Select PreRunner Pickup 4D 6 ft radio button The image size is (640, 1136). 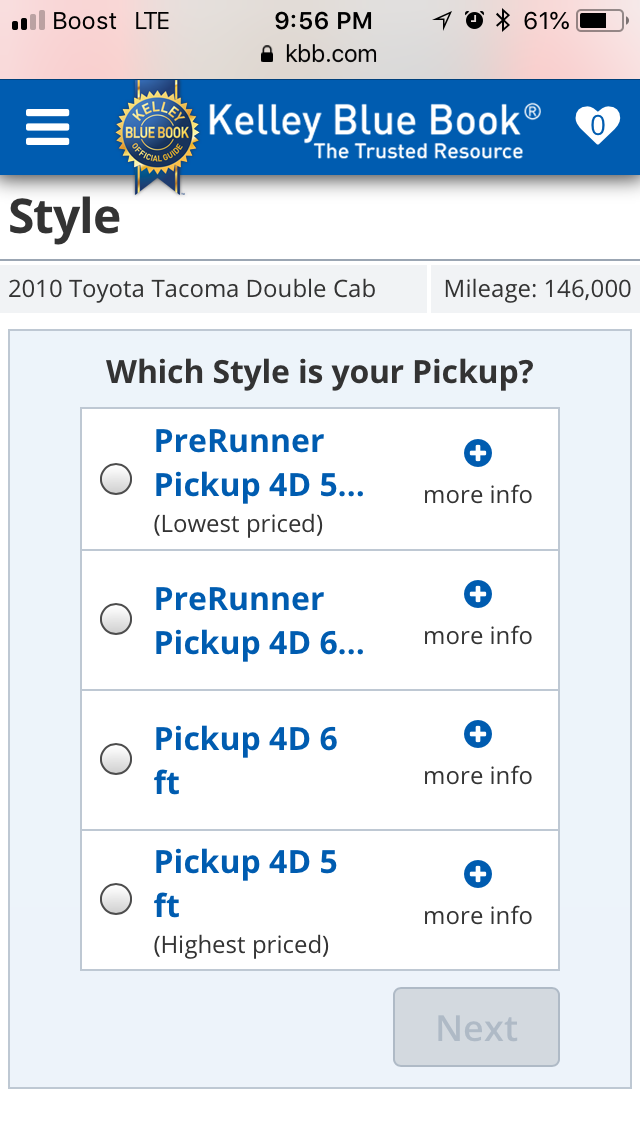point(116,619)
